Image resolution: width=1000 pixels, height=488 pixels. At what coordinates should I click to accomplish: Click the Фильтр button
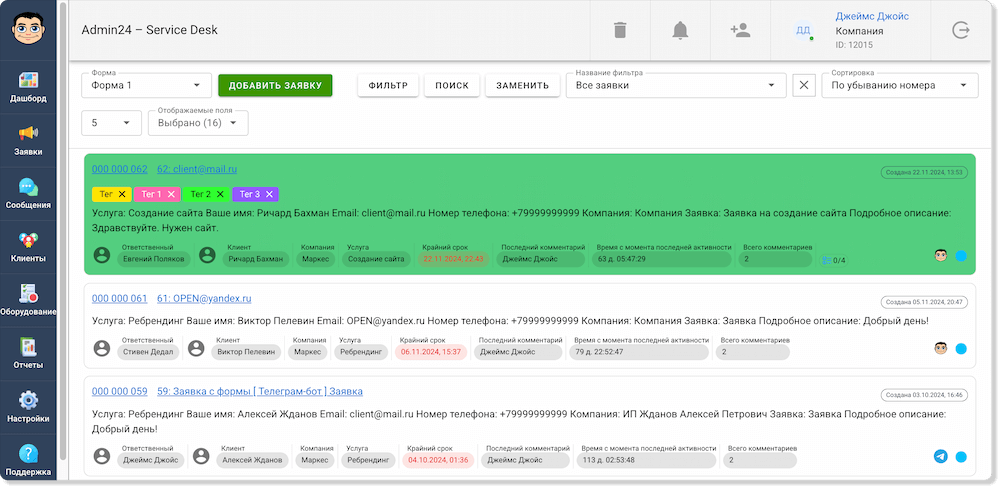388,86
